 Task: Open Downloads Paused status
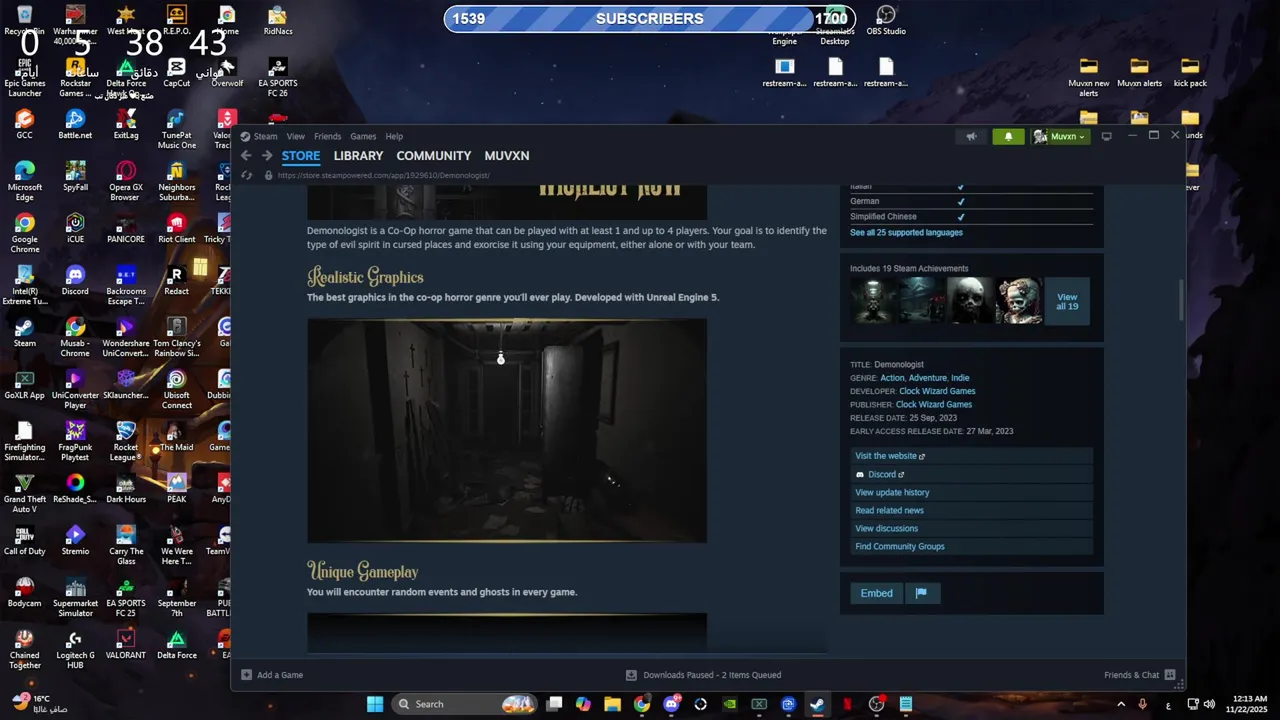click(703, 675)
